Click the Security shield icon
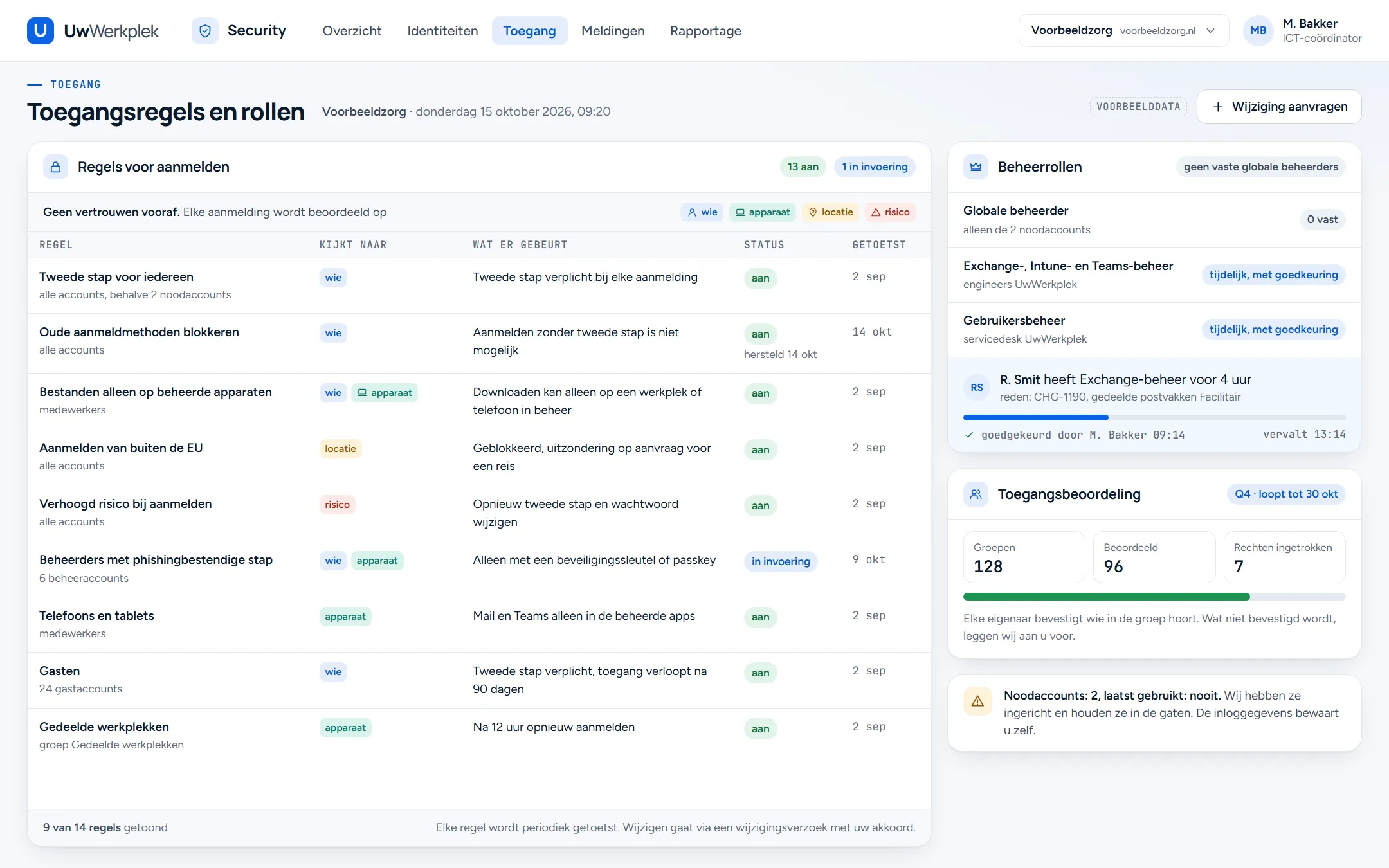1389x868 pixels. tap(205, 31)
